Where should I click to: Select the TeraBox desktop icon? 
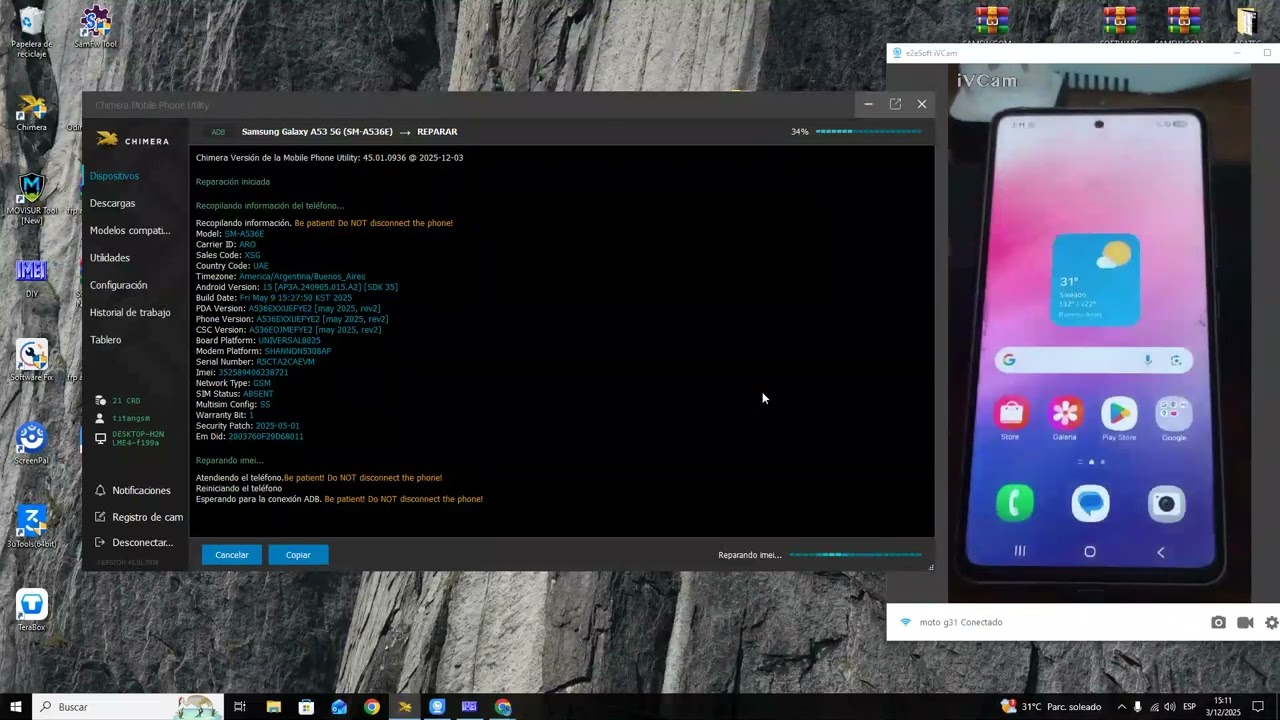(31, 610)
